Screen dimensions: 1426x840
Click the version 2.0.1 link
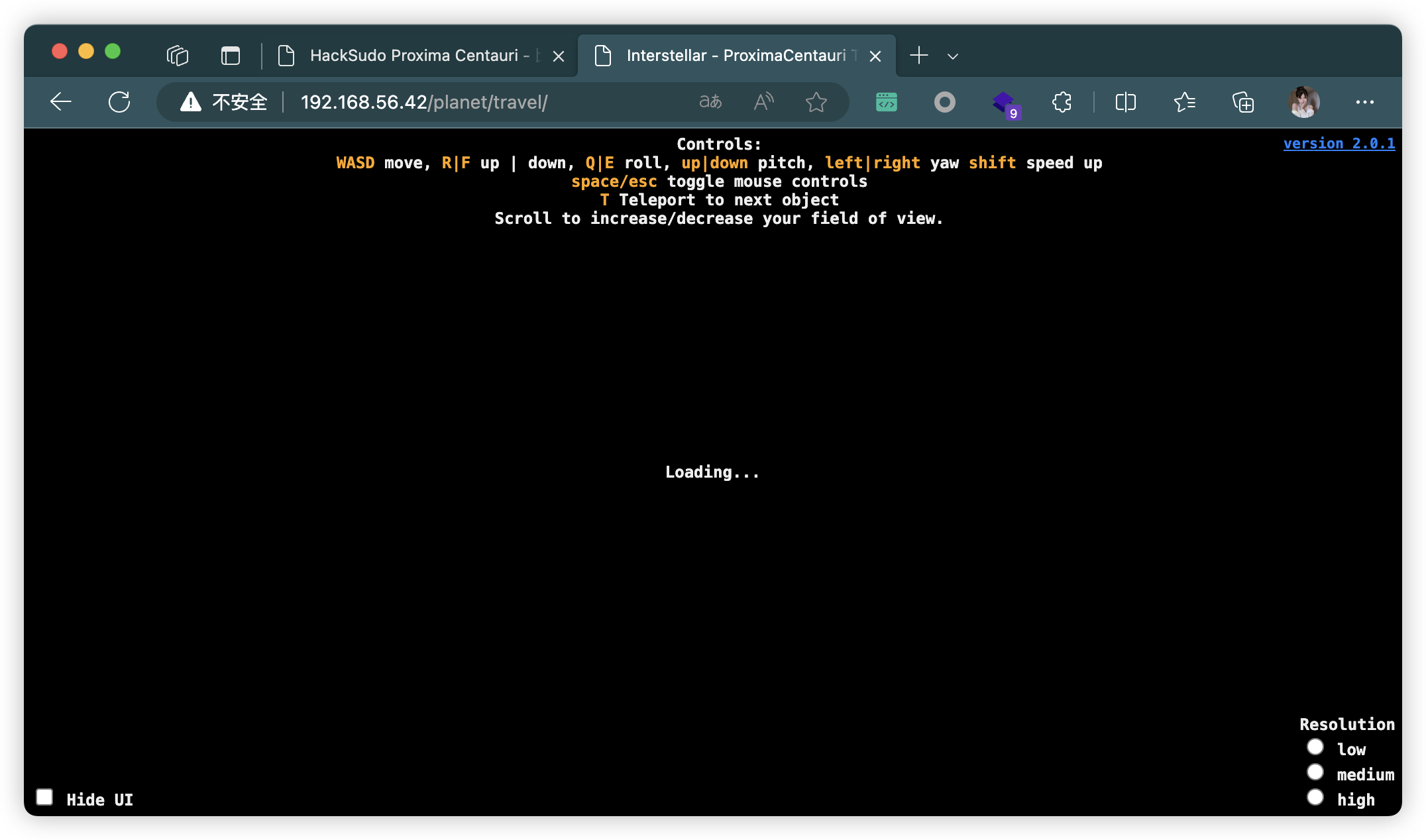1338,142
